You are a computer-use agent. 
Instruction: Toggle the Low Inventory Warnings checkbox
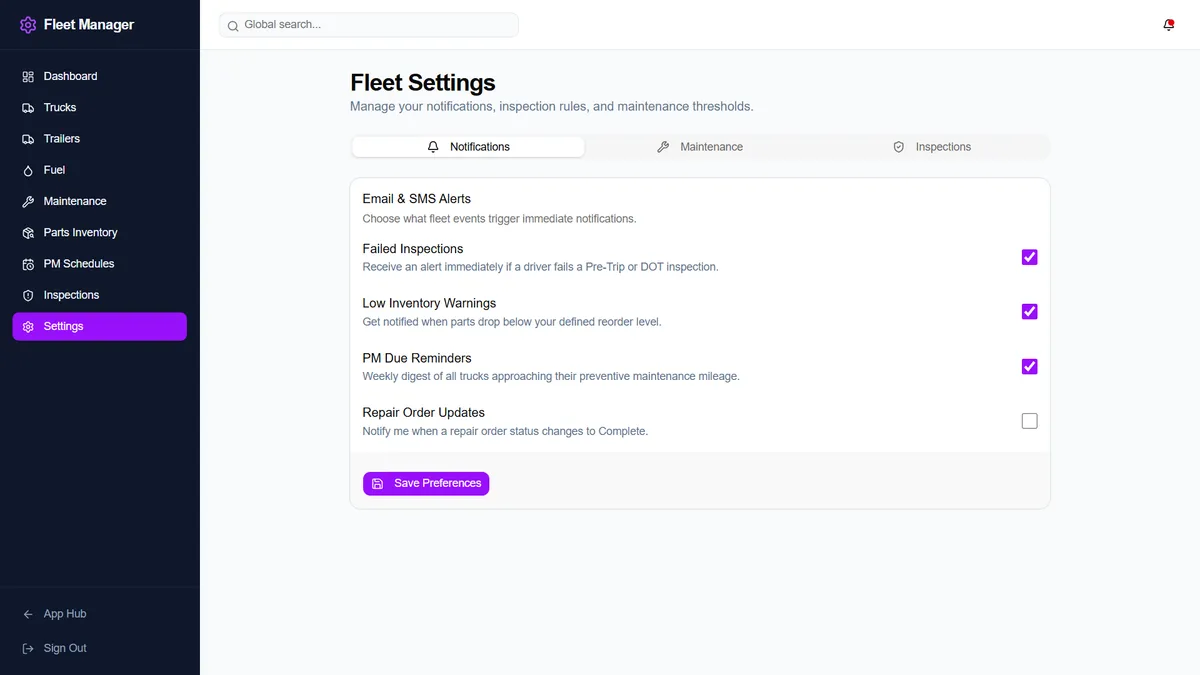pos(1029,312)
